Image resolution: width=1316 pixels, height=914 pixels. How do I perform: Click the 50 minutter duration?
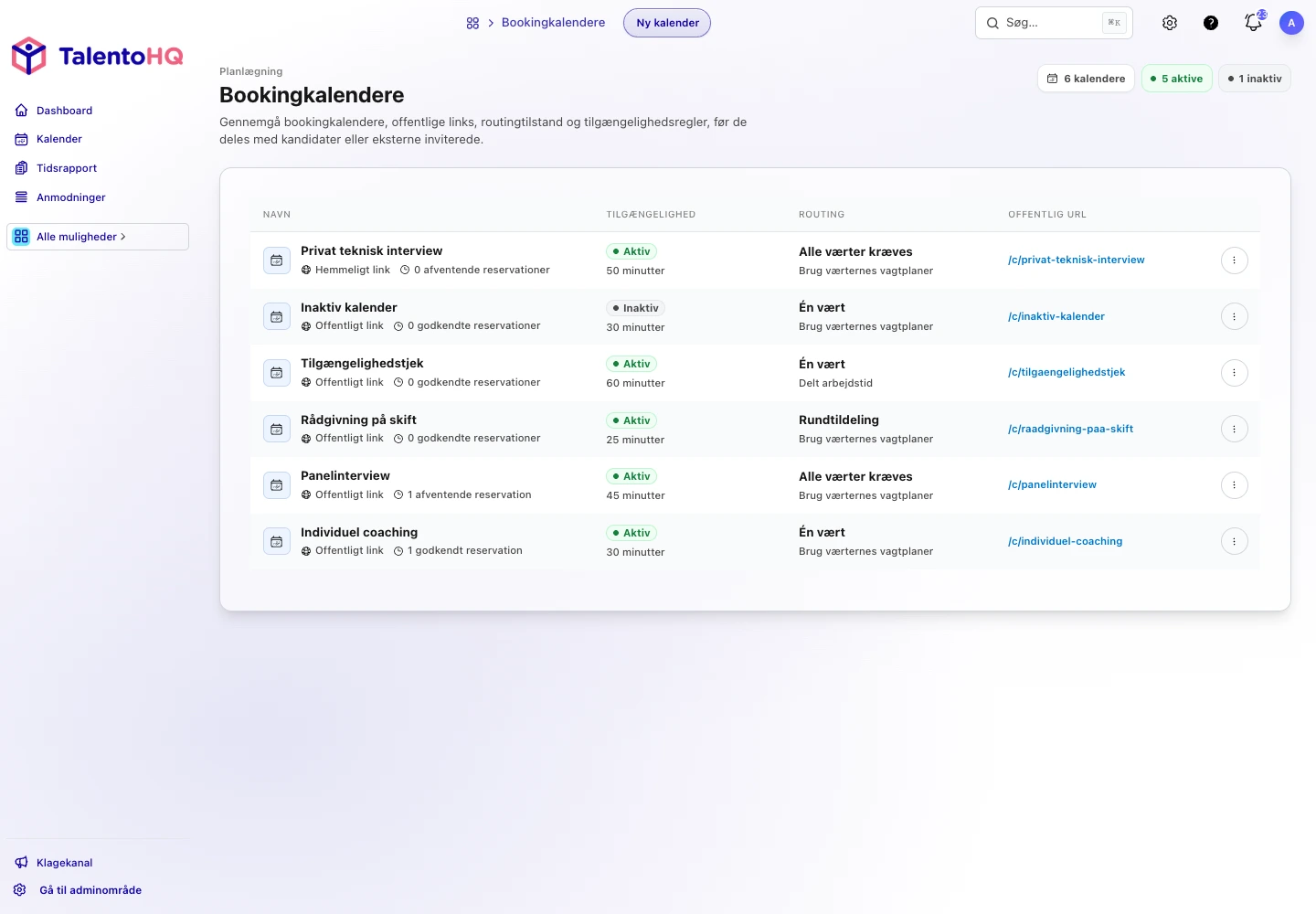coord(635,271)
